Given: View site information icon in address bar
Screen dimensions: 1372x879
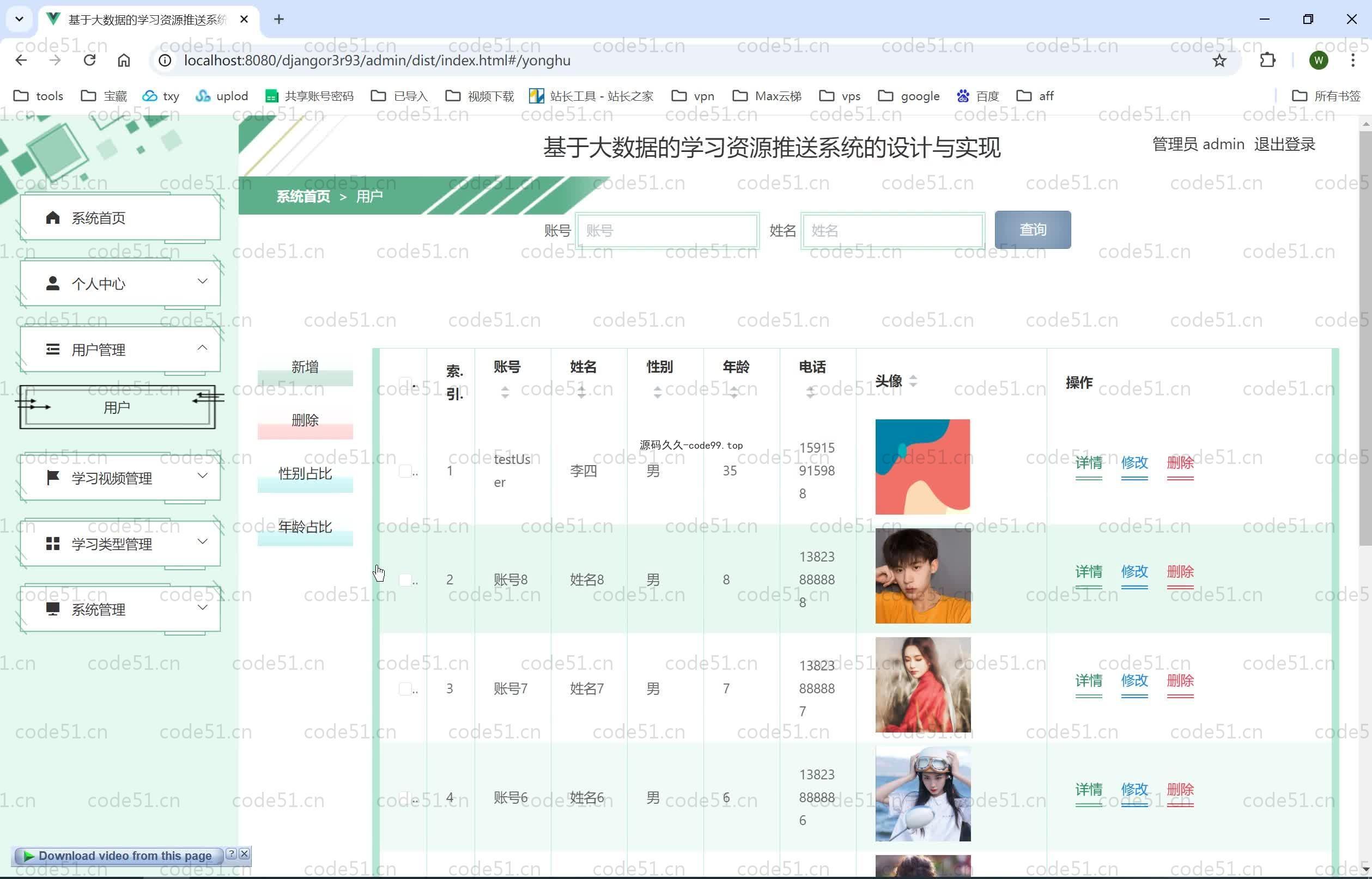Looking at the screenshot, I should coord(165,60).
